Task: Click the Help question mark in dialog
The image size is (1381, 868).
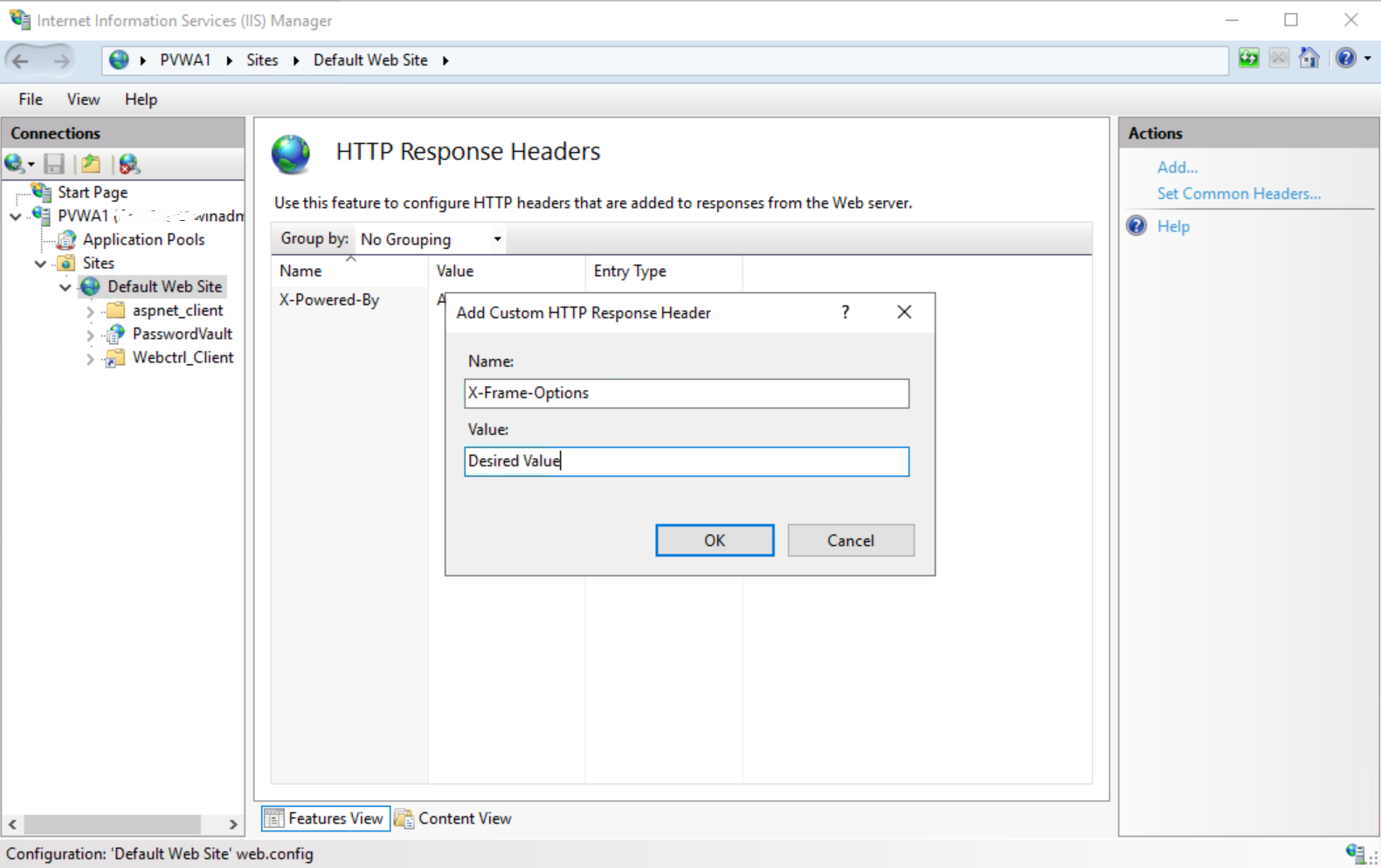Action: click(x=845, y=313)
